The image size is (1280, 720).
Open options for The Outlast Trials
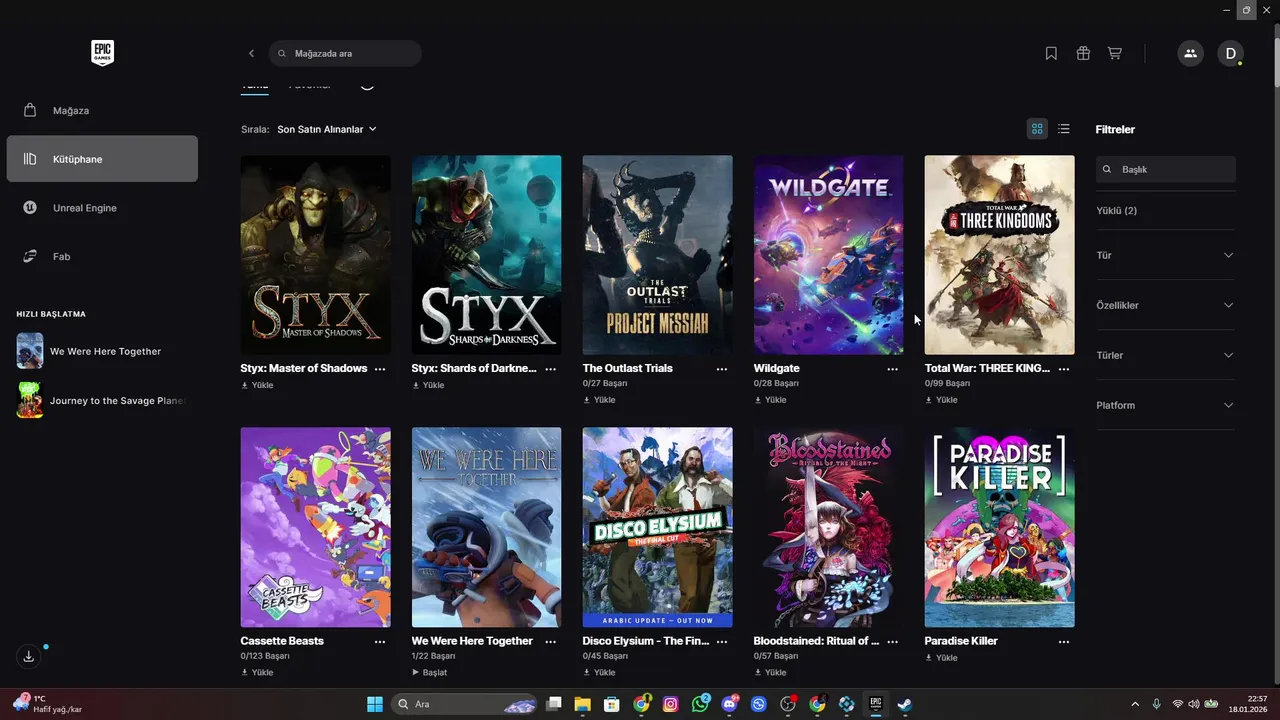(x=722, y=369)
